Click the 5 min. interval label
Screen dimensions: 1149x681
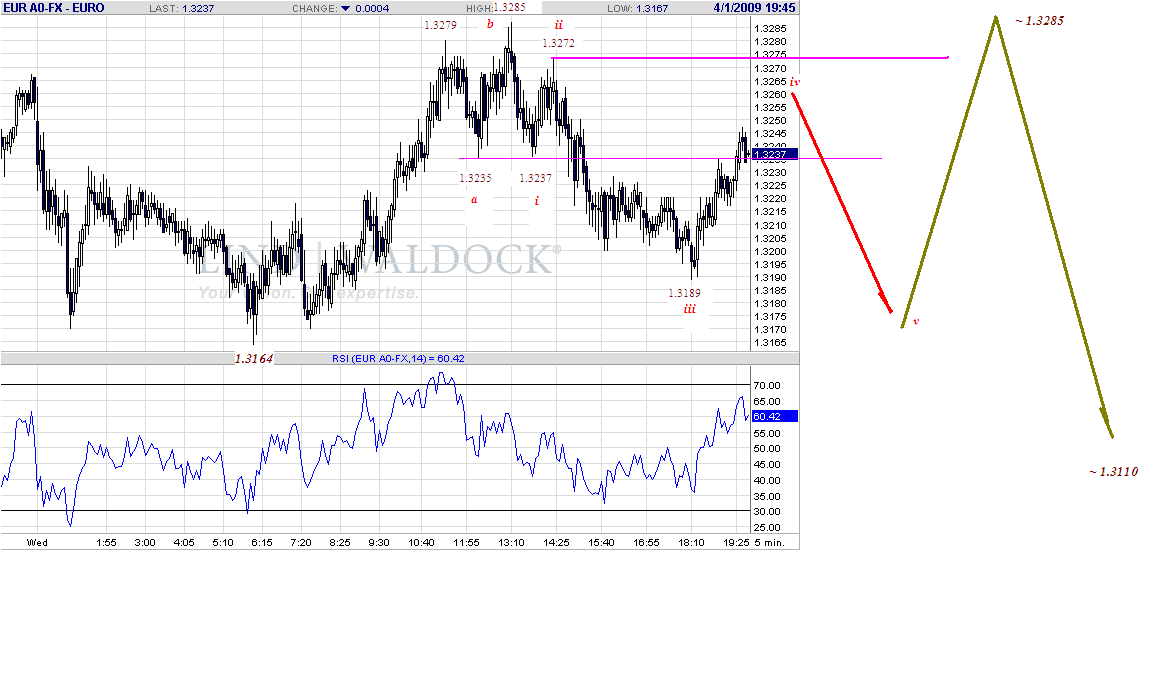(769, 542)
